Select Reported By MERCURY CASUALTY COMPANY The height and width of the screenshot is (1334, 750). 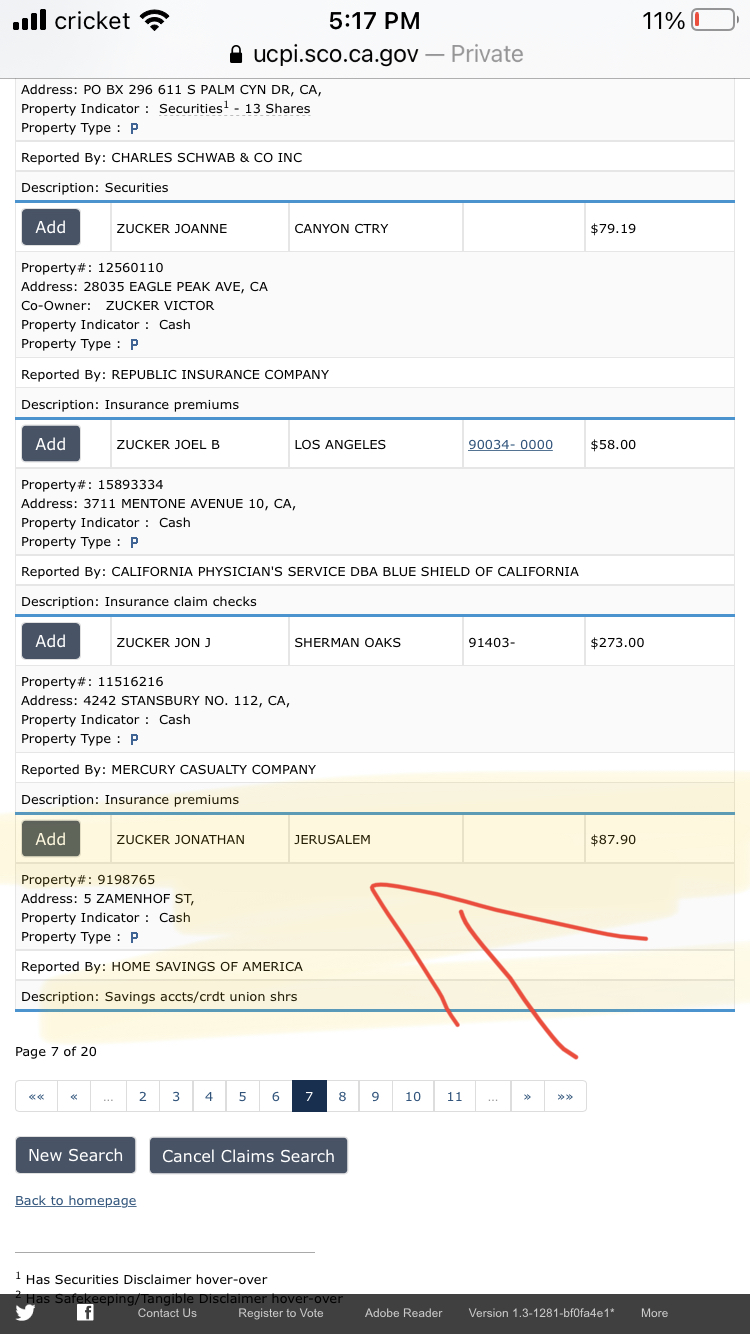pyautogui.click(x=168, y=770)
